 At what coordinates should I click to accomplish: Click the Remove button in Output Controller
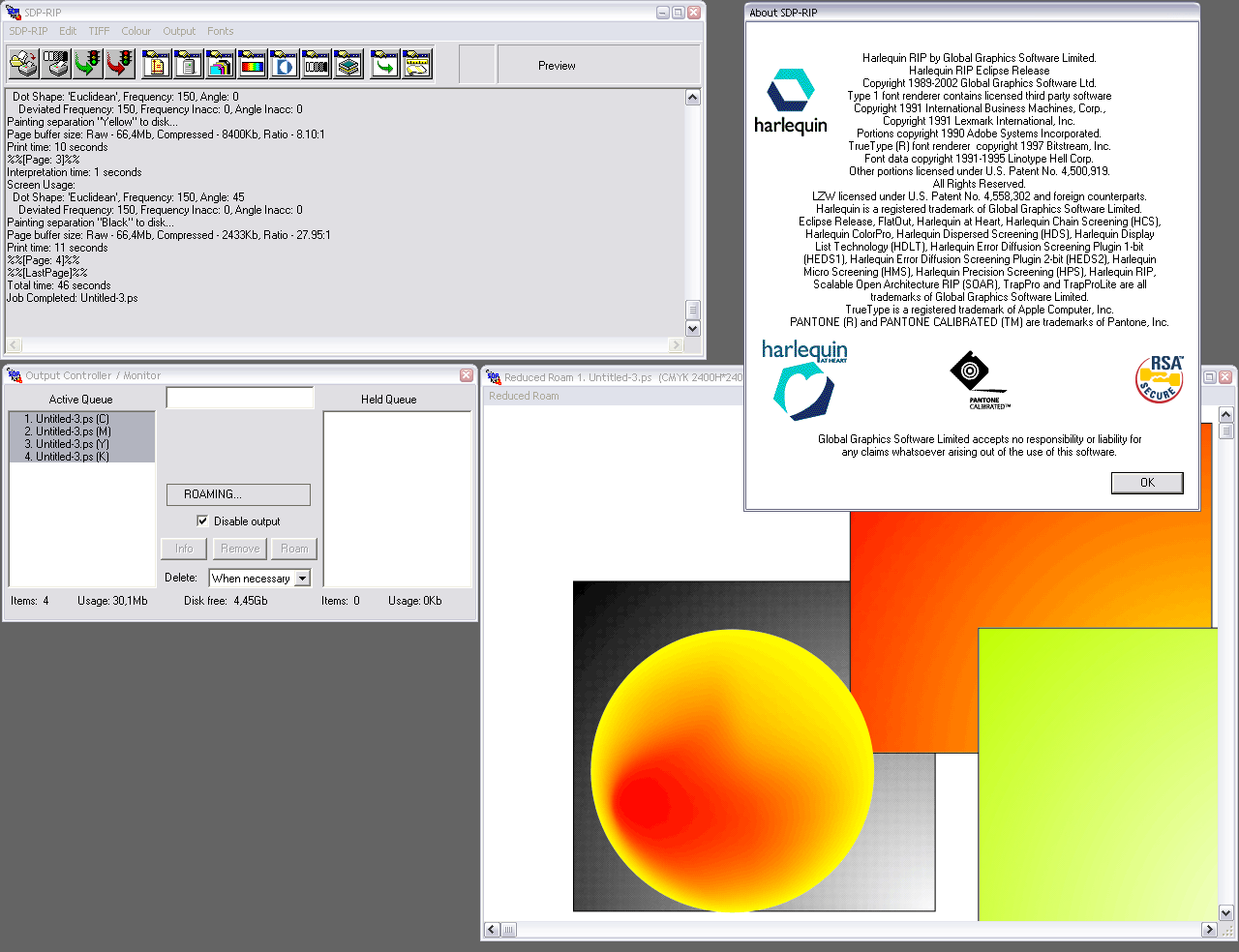click(240, 549)
